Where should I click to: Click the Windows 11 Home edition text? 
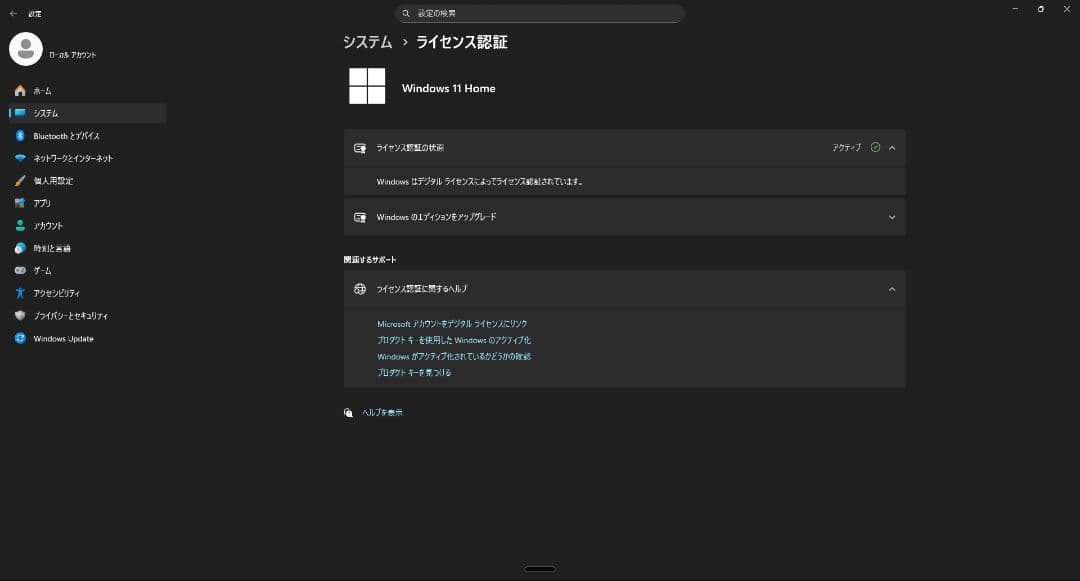tap(448, 88)
